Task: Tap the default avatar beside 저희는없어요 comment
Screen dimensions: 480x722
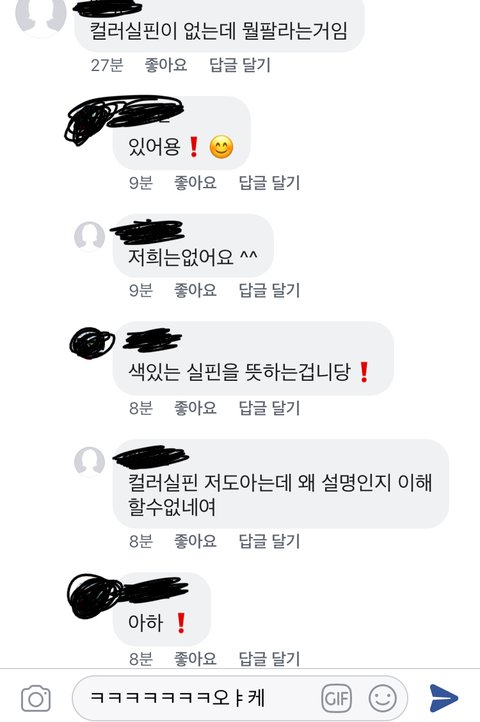Action: tap(89, 236)
